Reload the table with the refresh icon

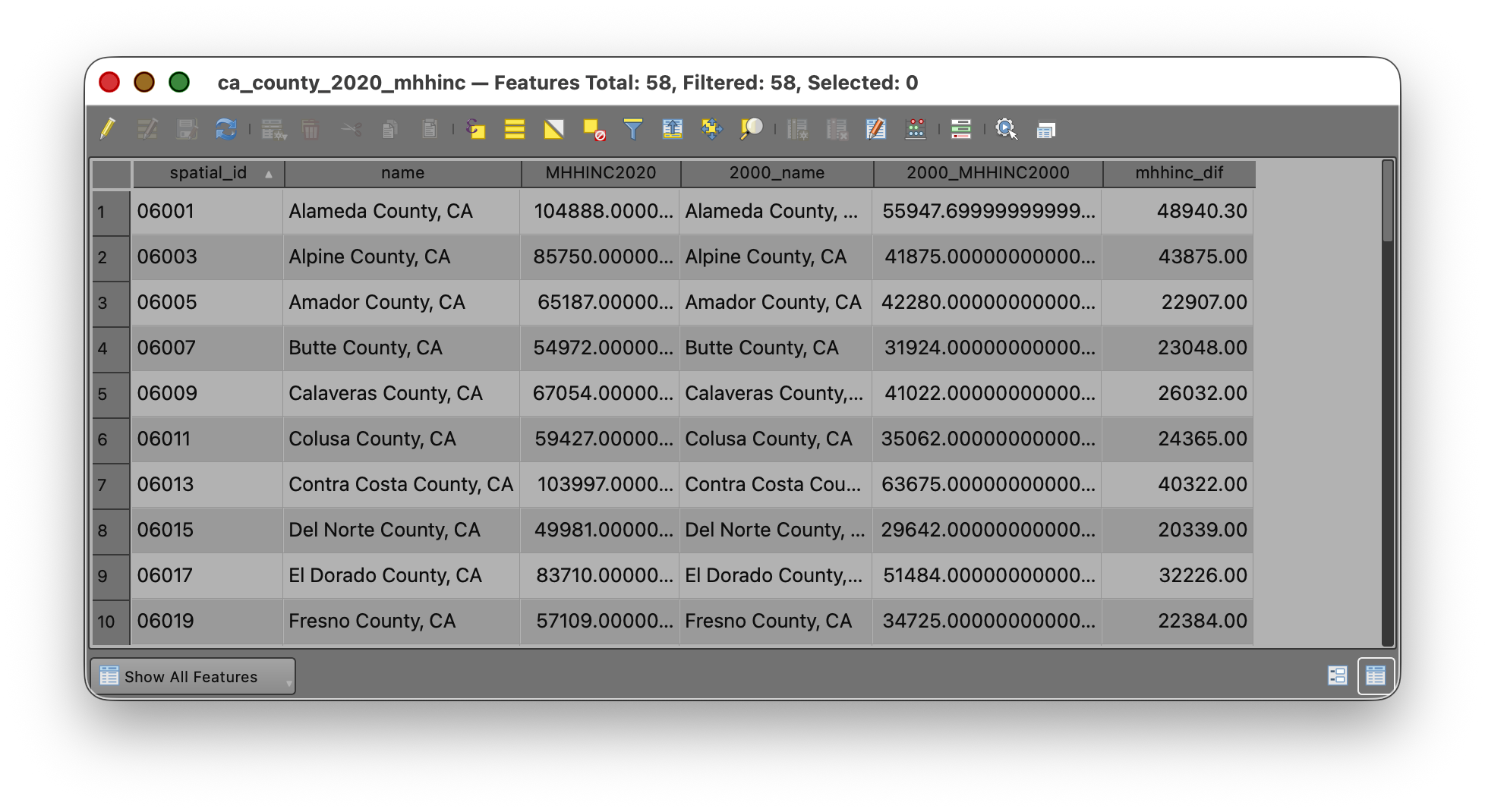[225, 129]
